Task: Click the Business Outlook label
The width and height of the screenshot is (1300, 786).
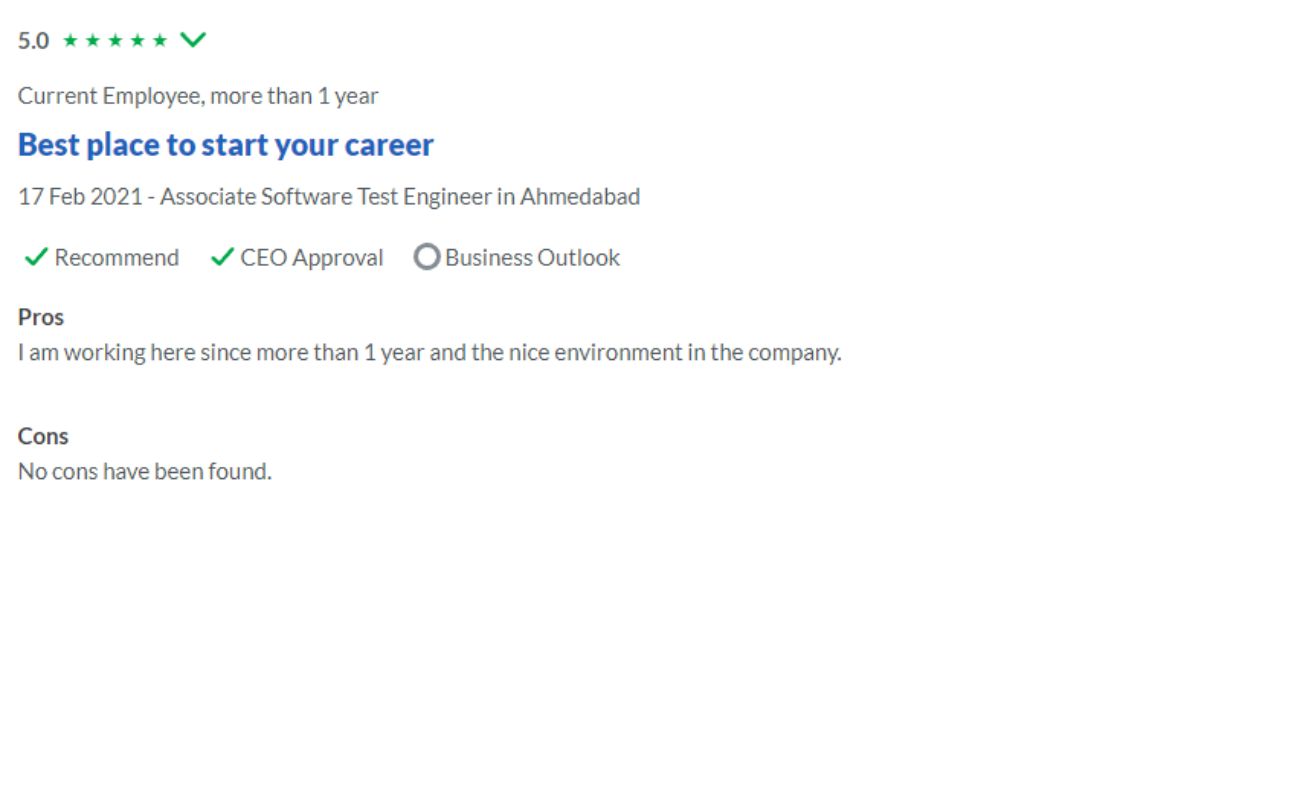Action: pyautogui.click(x=533, y=258)
